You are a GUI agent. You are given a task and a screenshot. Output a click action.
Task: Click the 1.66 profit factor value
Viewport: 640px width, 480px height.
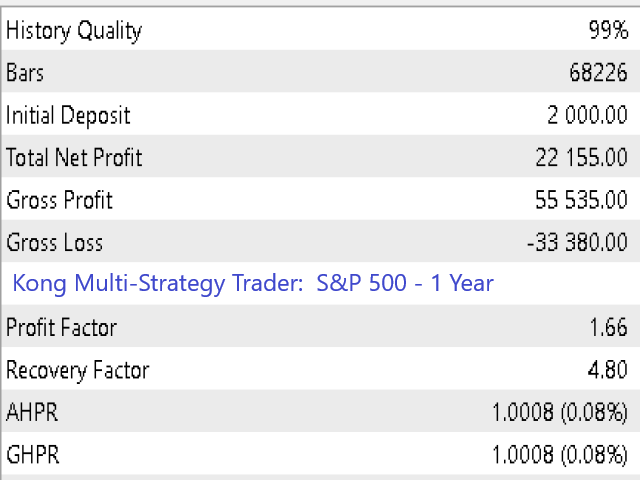609,328
